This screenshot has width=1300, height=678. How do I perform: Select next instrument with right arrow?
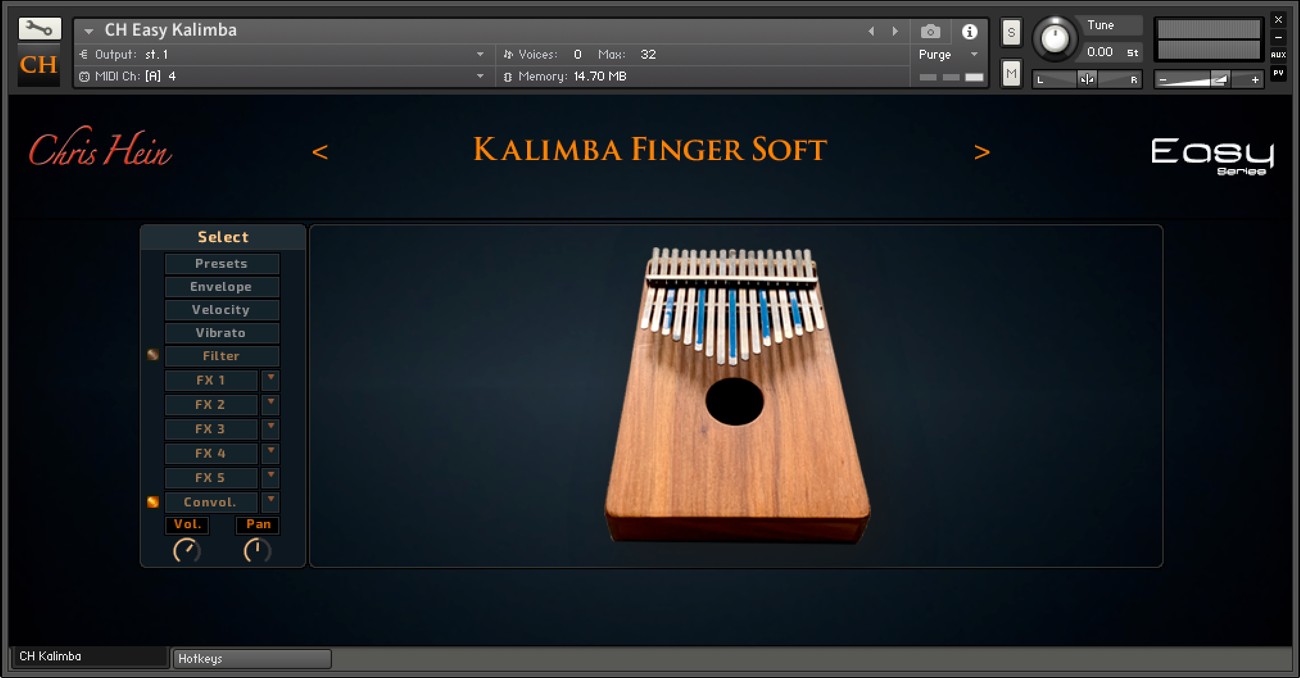pos(895,31)
